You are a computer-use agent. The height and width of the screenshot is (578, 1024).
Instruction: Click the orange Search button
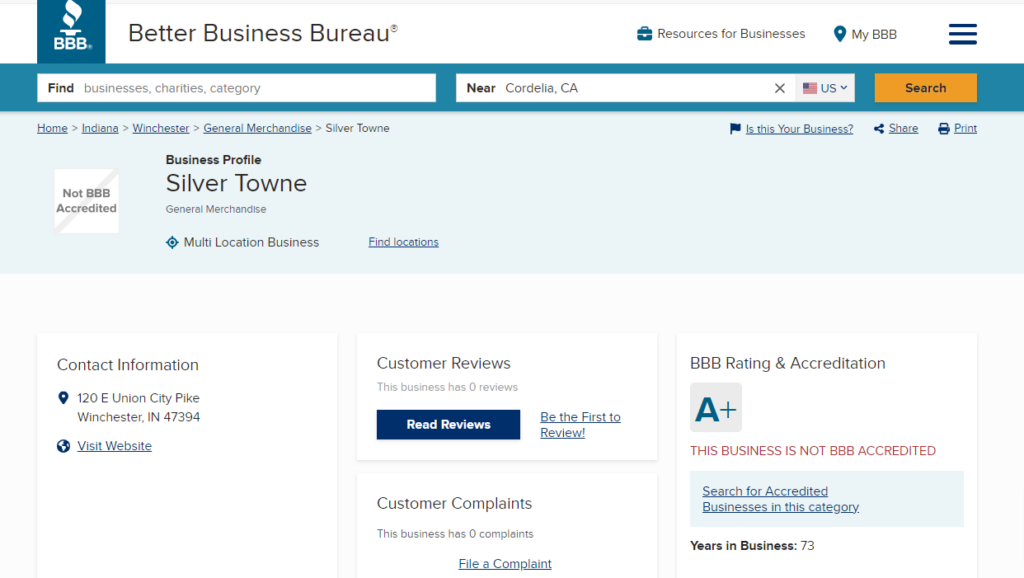[925, 88]
